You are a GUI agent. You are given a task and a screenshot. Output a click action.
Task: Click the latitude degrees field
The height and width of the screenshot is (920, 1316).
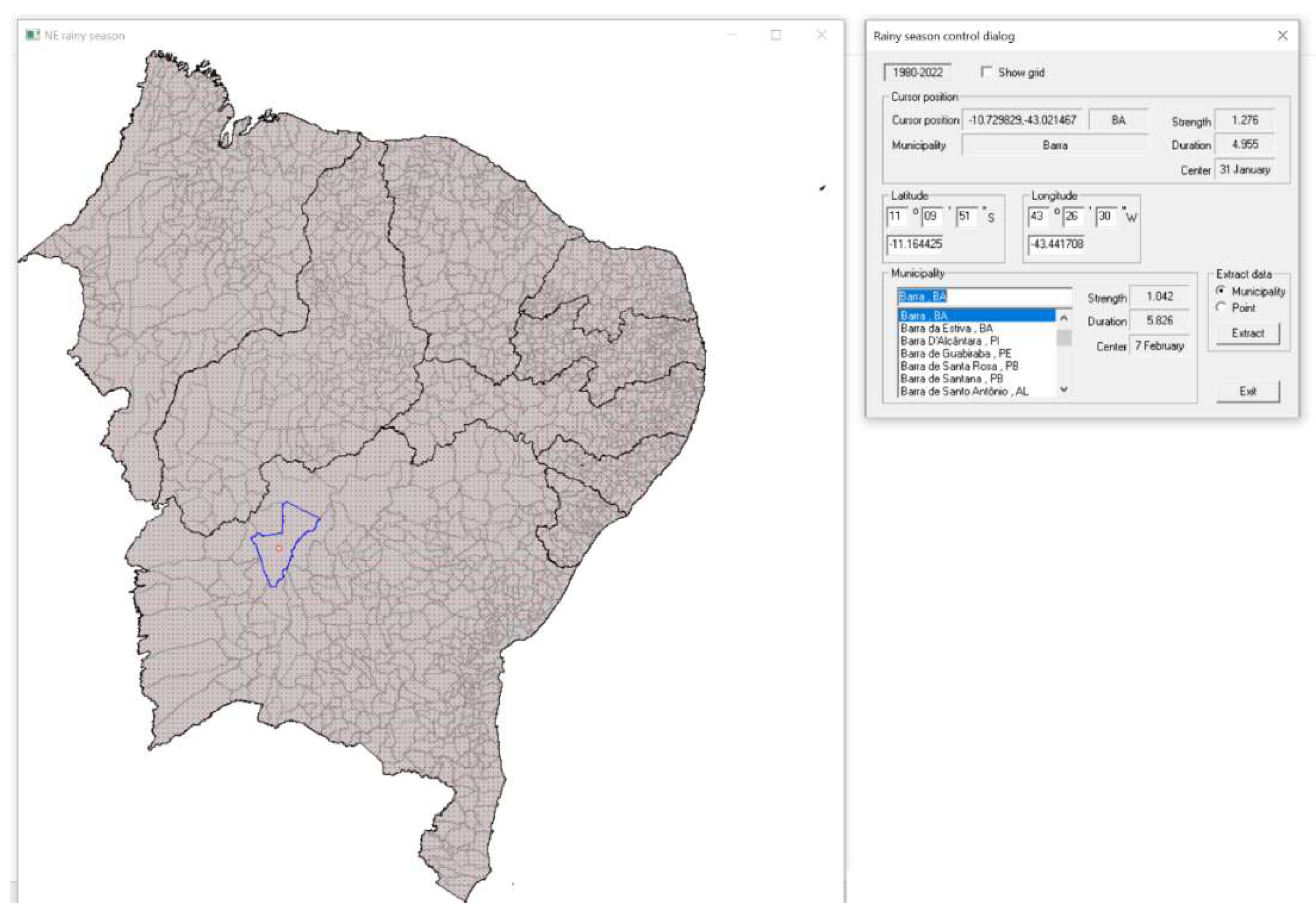click(898, 216)
